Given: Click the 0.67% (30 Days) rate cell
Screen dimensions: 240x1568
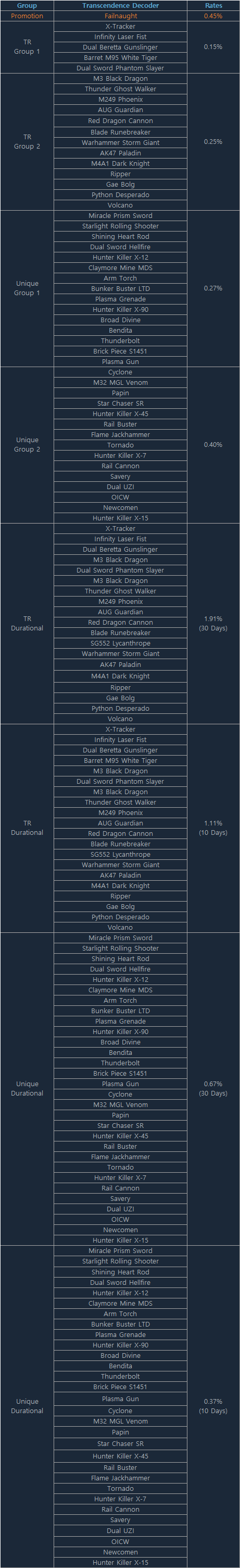Looking at the screenshot, I should pyautogui.click(x=213, y=1088).
